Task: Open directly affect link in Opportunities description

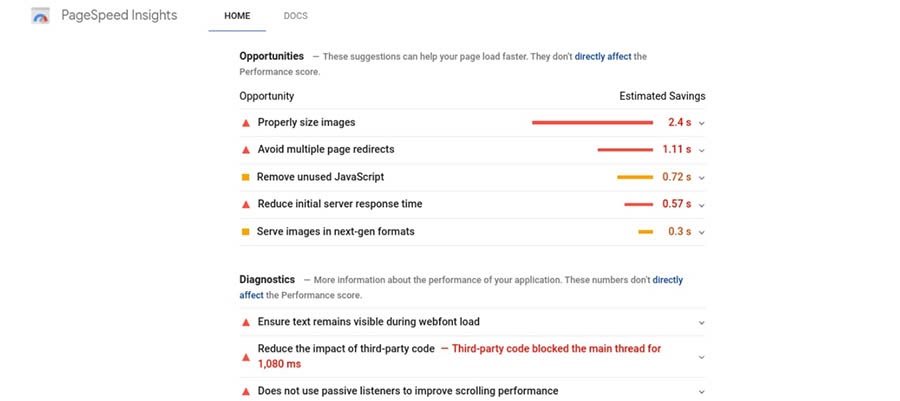Action: tap(603, 57)
